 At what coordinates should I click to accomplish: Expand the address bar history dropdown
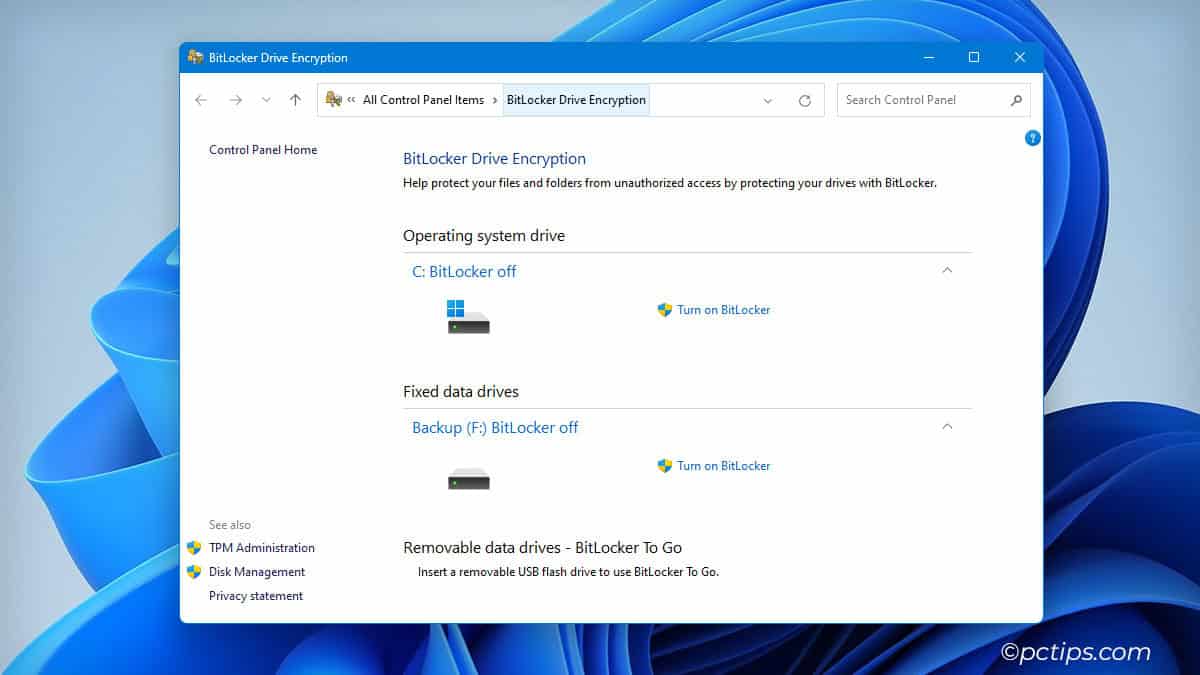(768, 100)
